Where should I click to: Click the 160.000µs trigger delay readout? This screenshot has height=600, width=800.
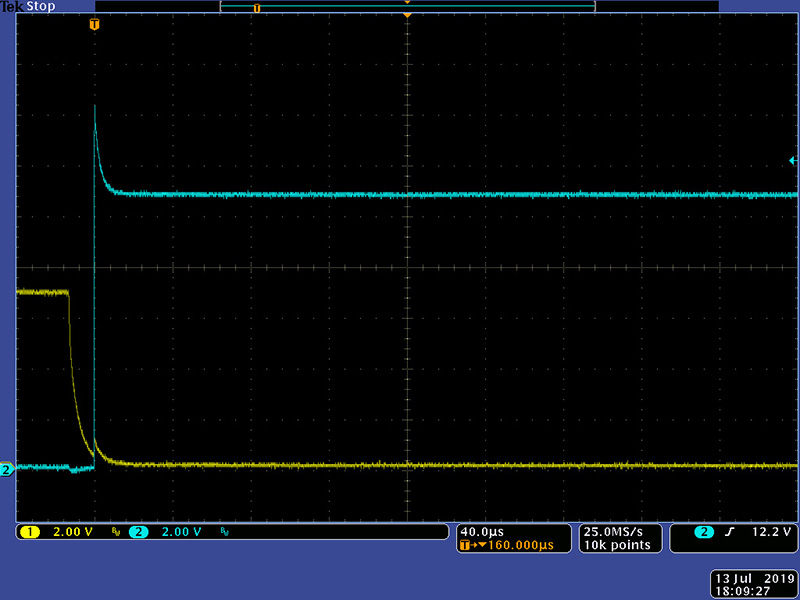pyautogui.click(x=512, y=546)
